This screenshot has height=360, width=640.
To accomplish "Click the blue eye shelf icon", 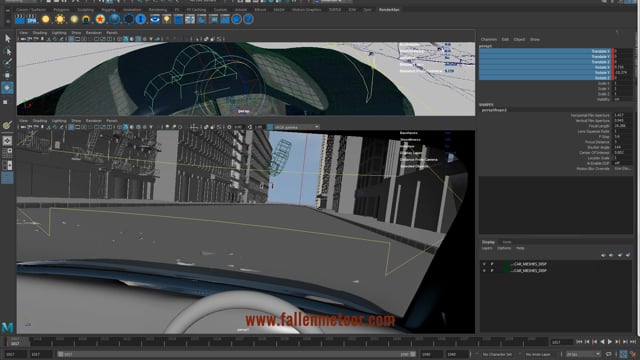I will click(x=155, y=19).
